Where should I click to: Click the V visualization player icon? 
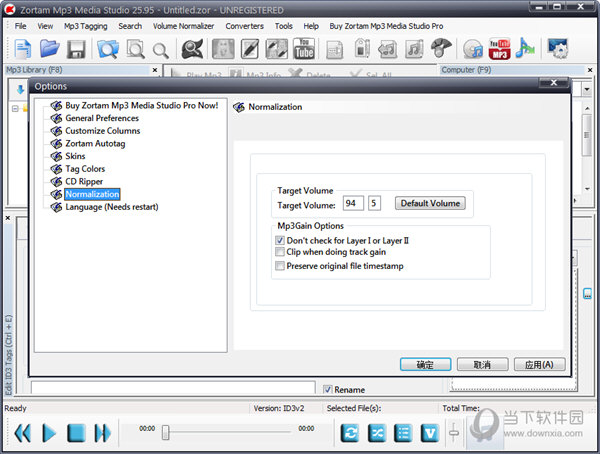430,433
